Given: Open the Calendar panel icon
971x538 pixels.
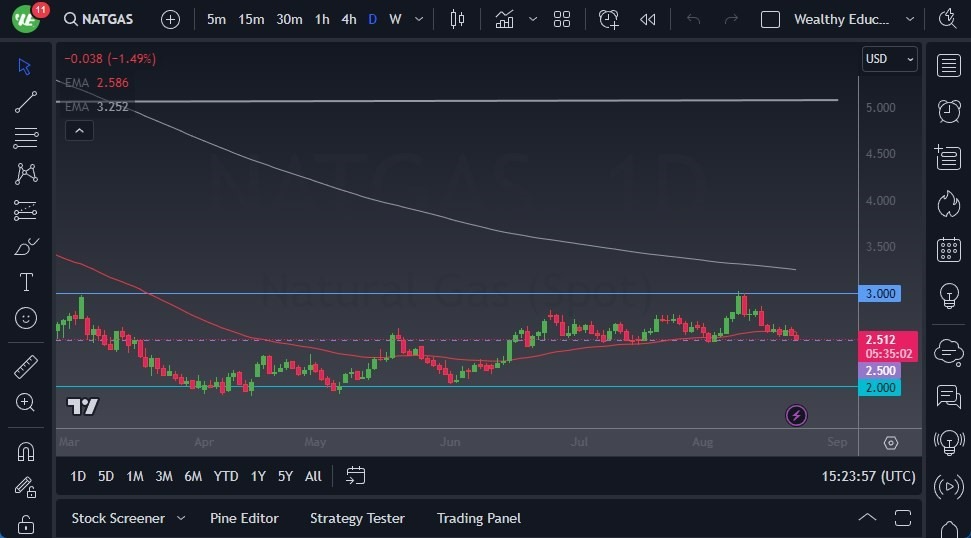Looking at the screenshot, I should tap(948, 250).
